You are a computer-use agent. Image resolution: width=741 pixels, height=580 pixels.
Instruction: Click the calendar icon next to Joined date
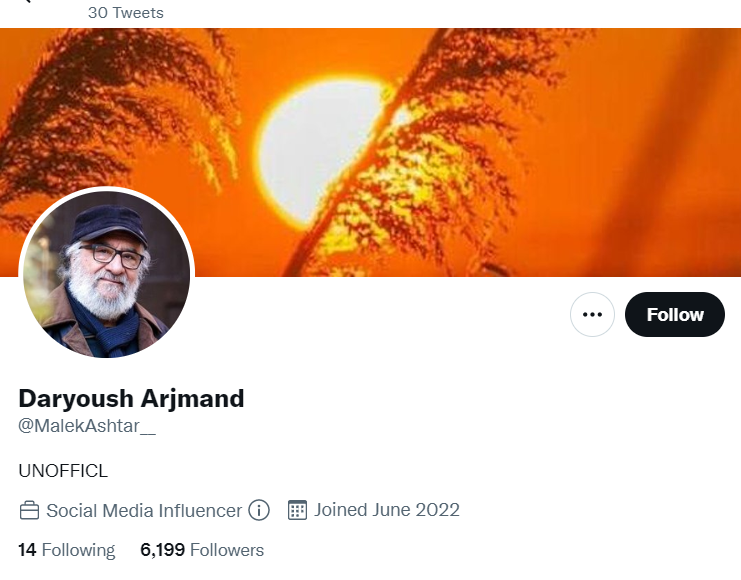pos(297,510)
